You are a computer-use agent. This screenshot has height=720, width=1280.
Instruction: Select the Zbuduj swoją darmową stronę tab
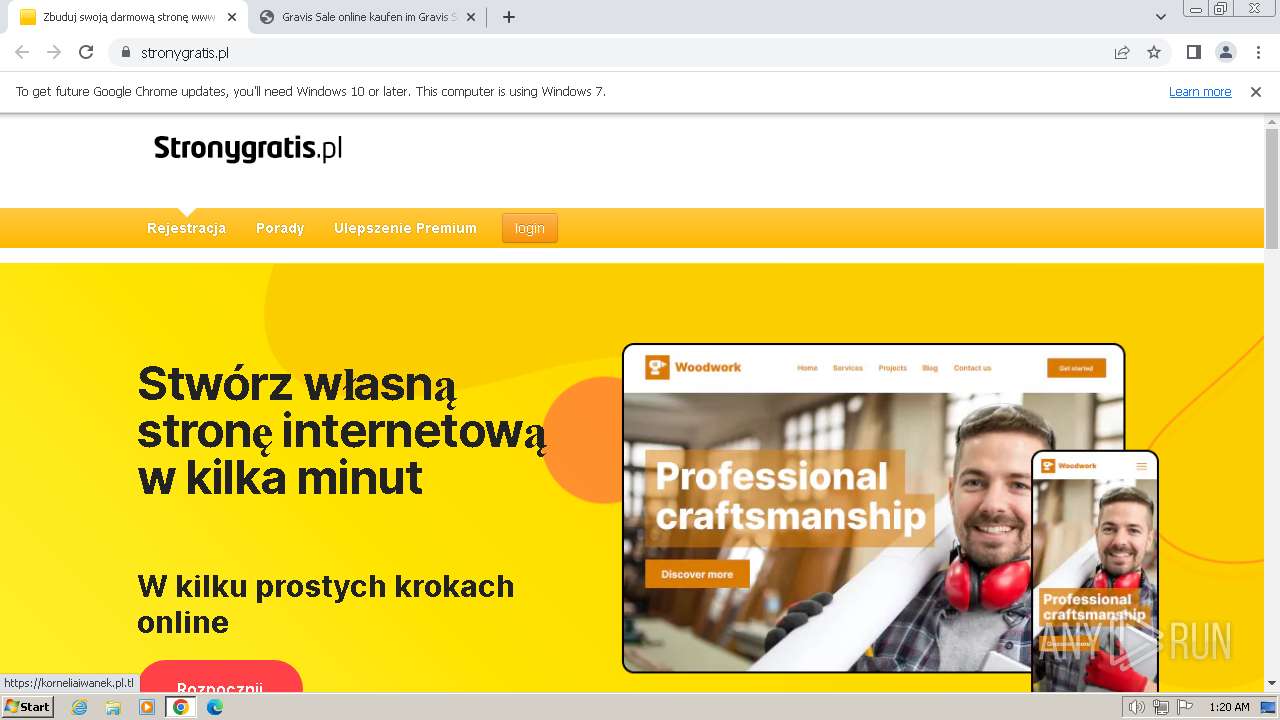pos(127,17)
